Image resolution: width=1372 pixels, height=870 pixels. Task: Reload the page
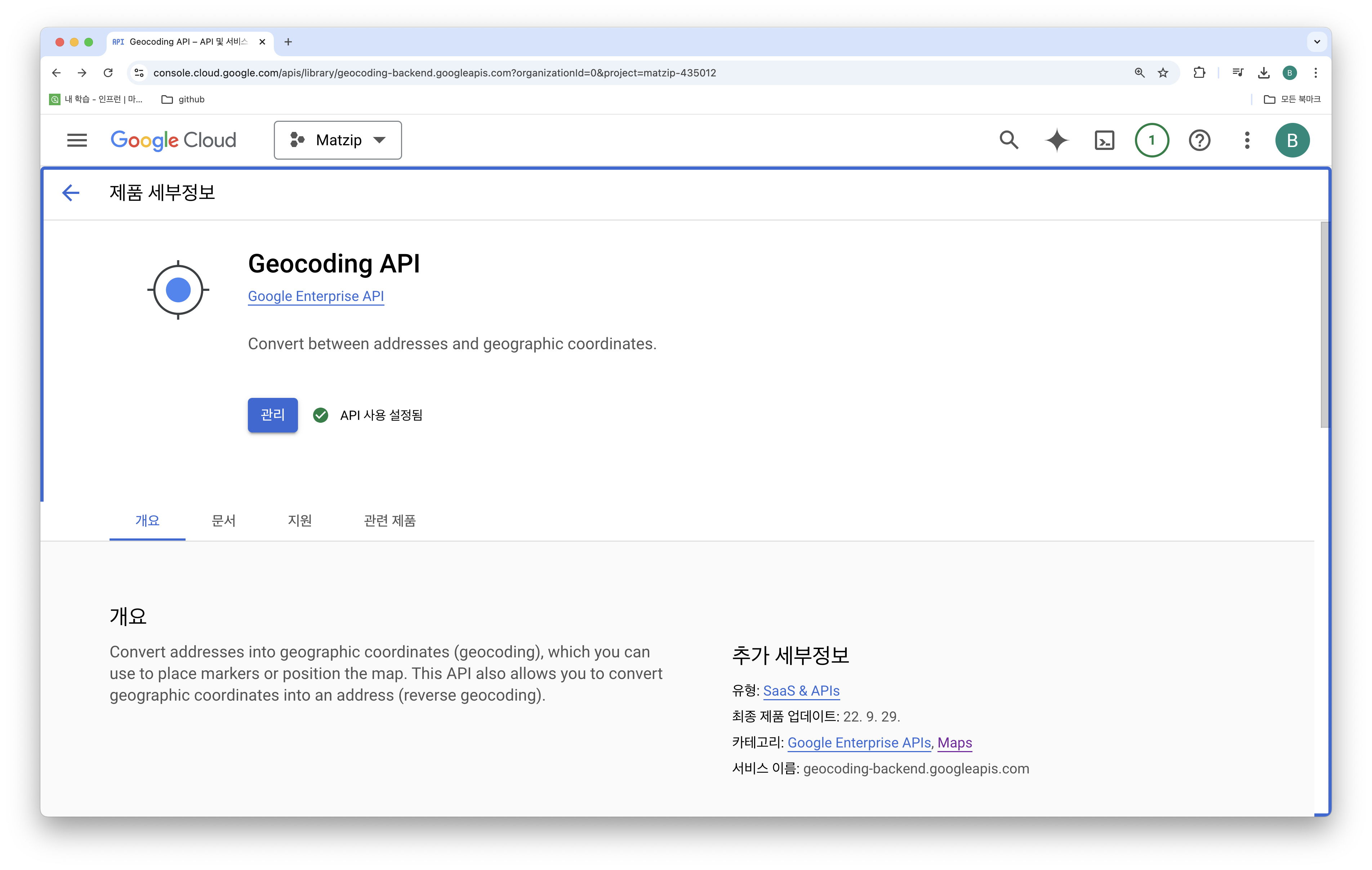click(x=108, y=73)
